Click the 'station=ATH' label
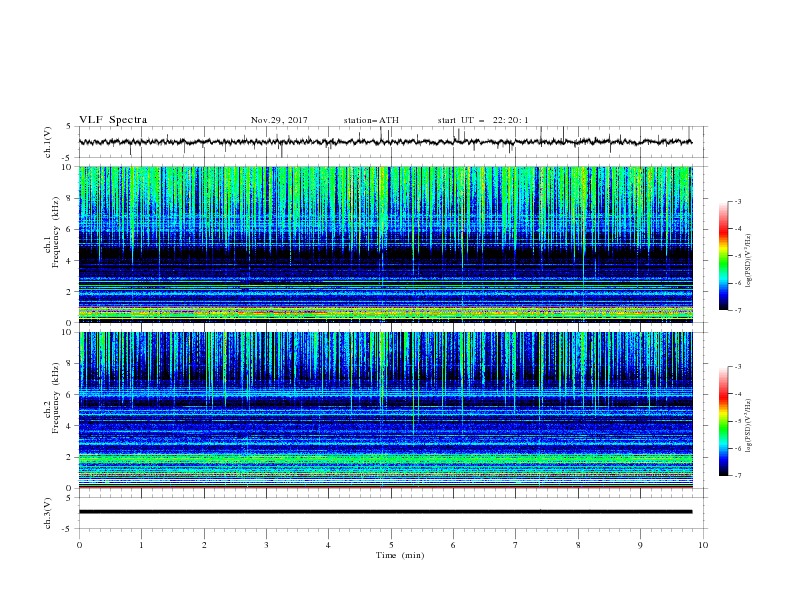The width and height of the screenshot is (792, 612). [x=371, y=120]
